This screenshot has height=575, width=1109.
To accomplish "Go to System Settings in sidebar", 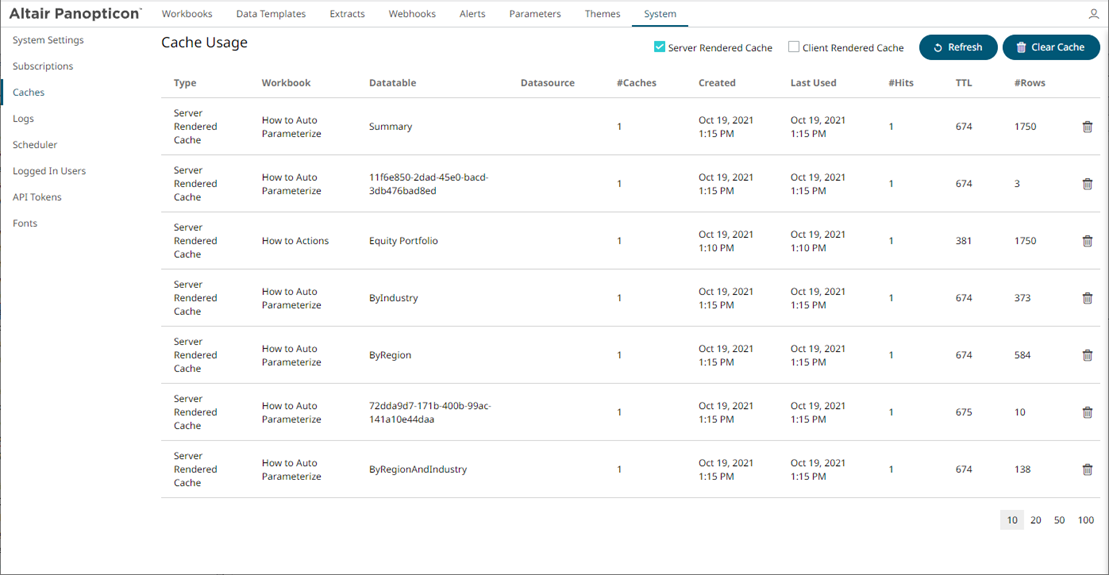I will pyautogui.click(x=48, y=40).
